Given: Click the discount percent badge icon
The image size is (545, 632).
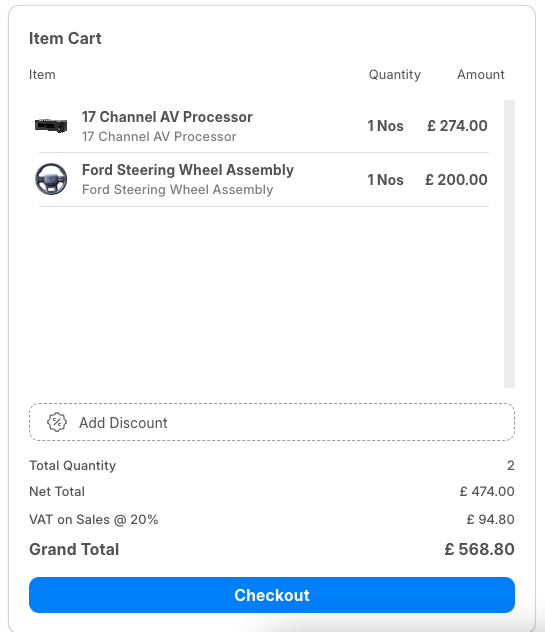Looking at the screenshot, I should 57,422.
